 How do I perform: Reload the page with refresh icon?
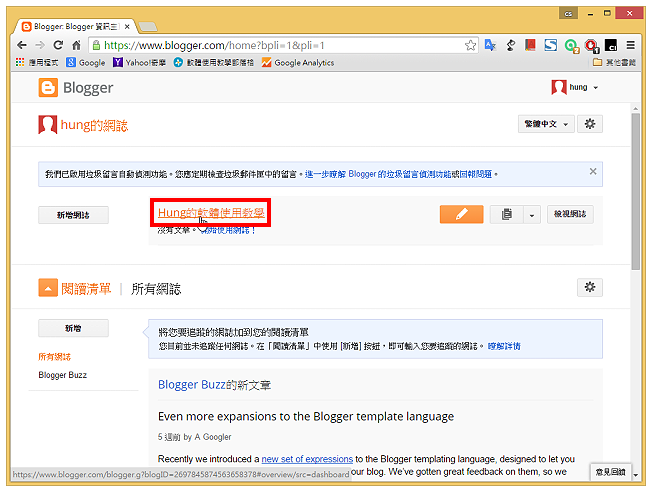click(58, 45)
